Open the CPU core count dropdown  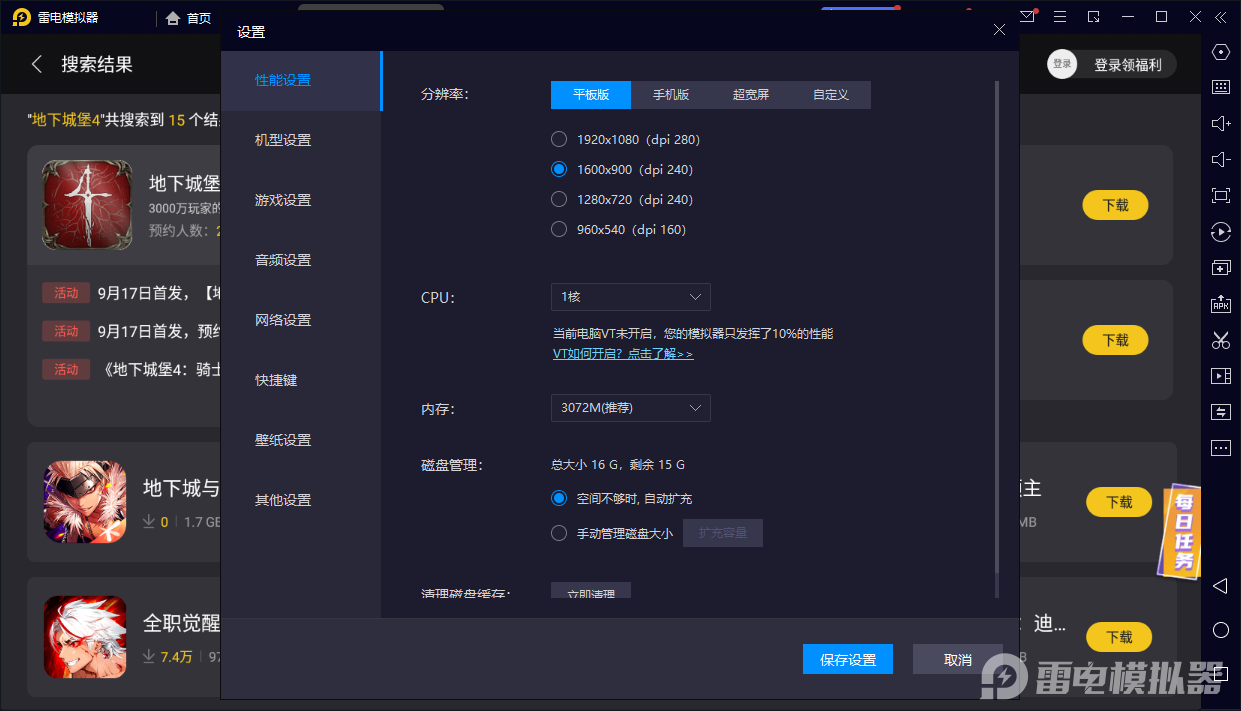630,297
